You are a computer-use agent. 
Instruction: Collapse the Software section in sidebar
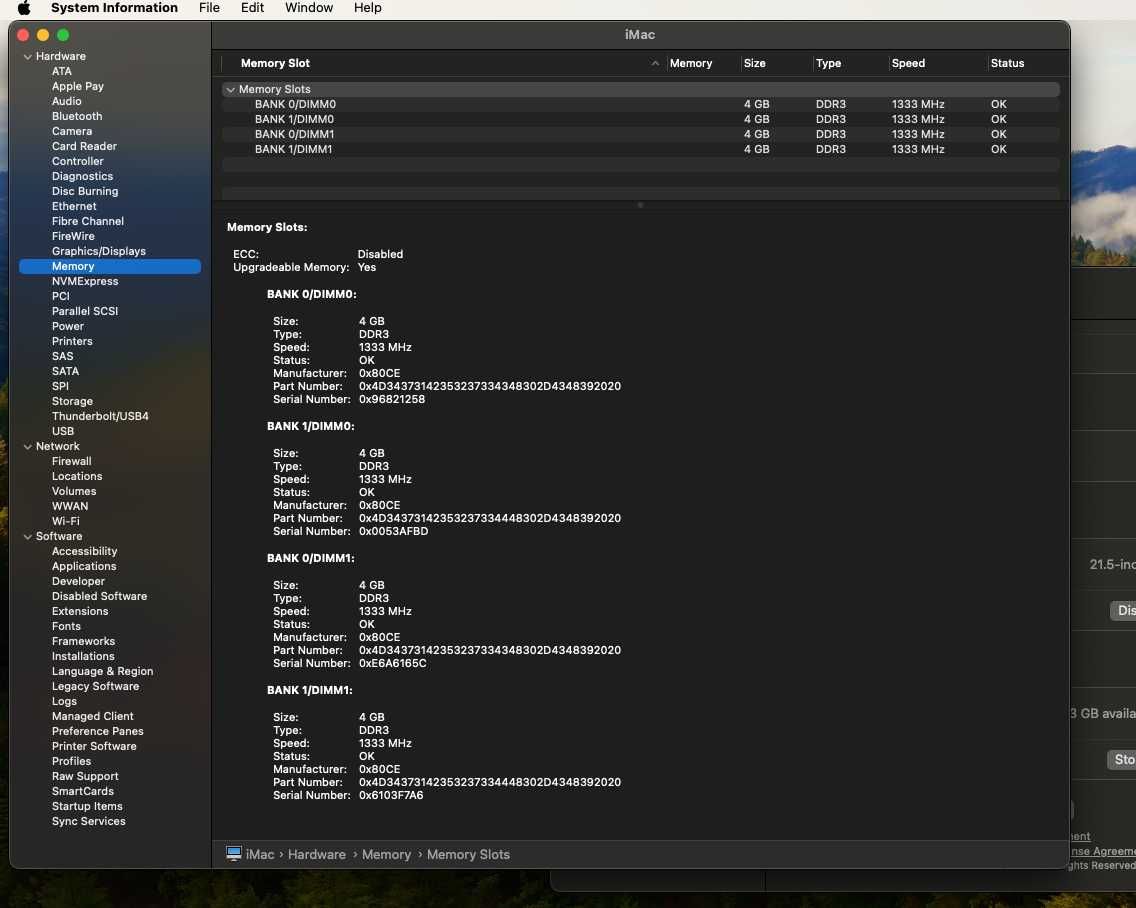point(28,536)
